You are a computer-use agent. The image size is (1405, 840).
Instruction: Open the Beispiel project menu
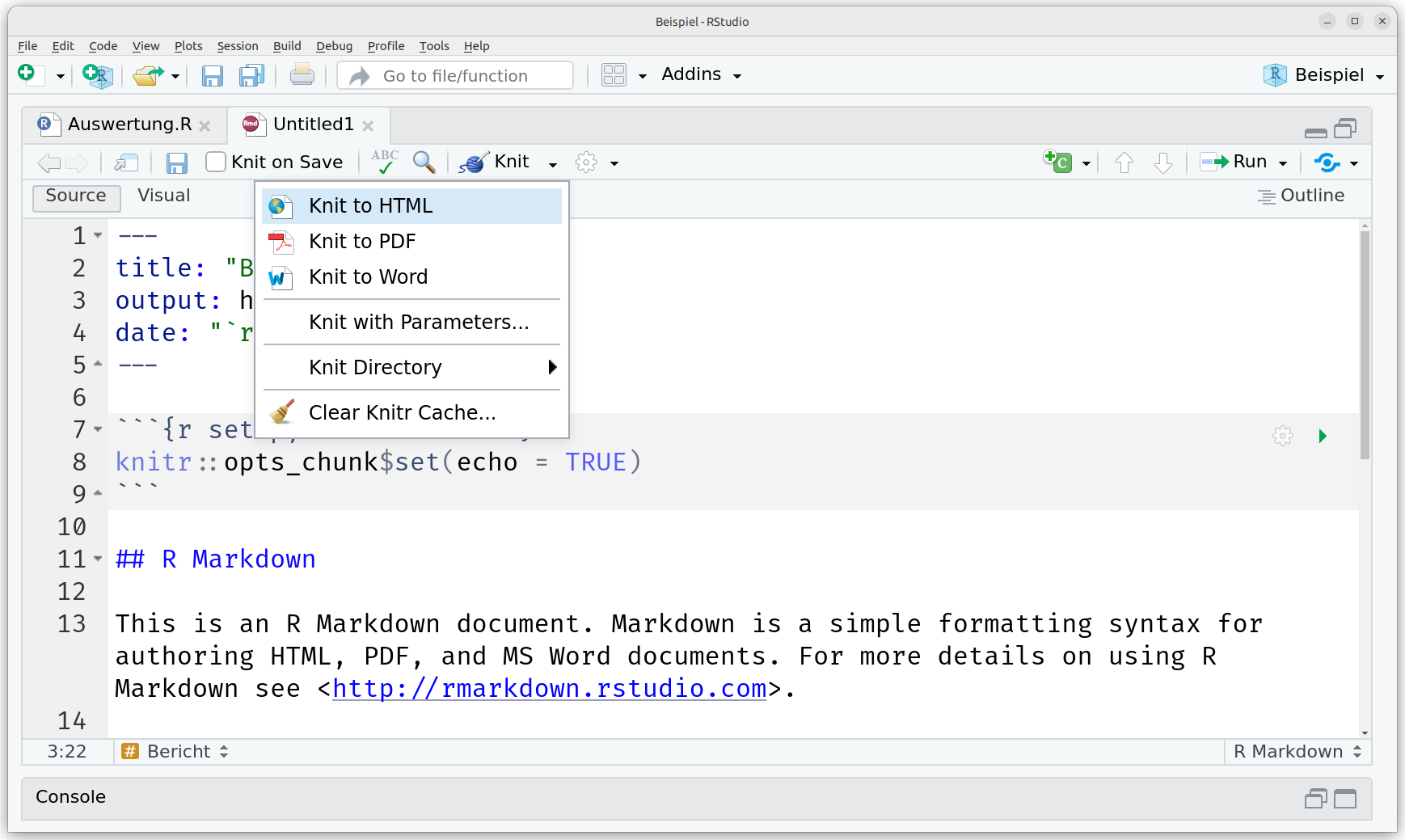pyautogui.click(x=1324, y=75)
